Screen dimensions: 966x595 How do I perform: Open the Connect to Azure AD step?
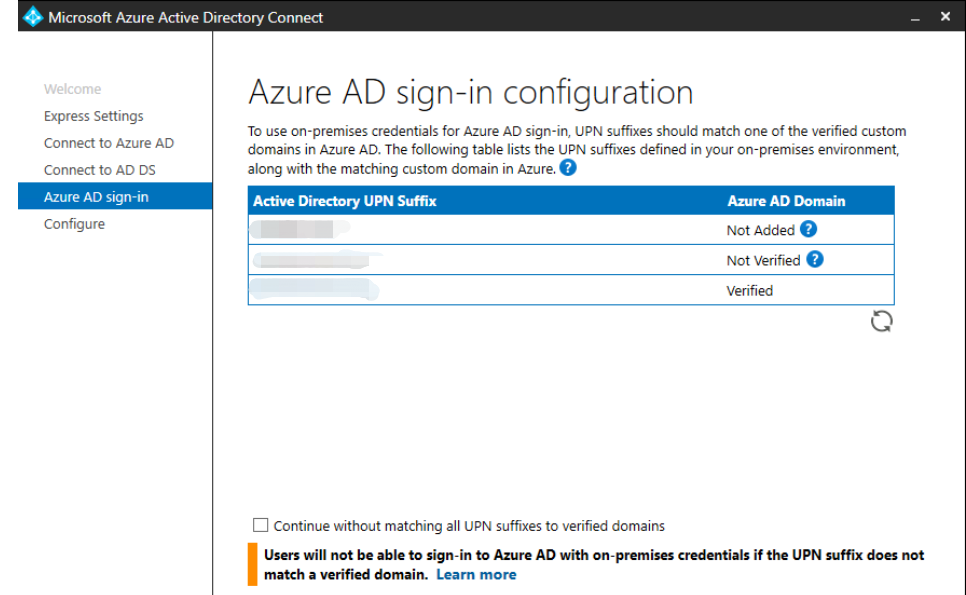tap(108, 143)
